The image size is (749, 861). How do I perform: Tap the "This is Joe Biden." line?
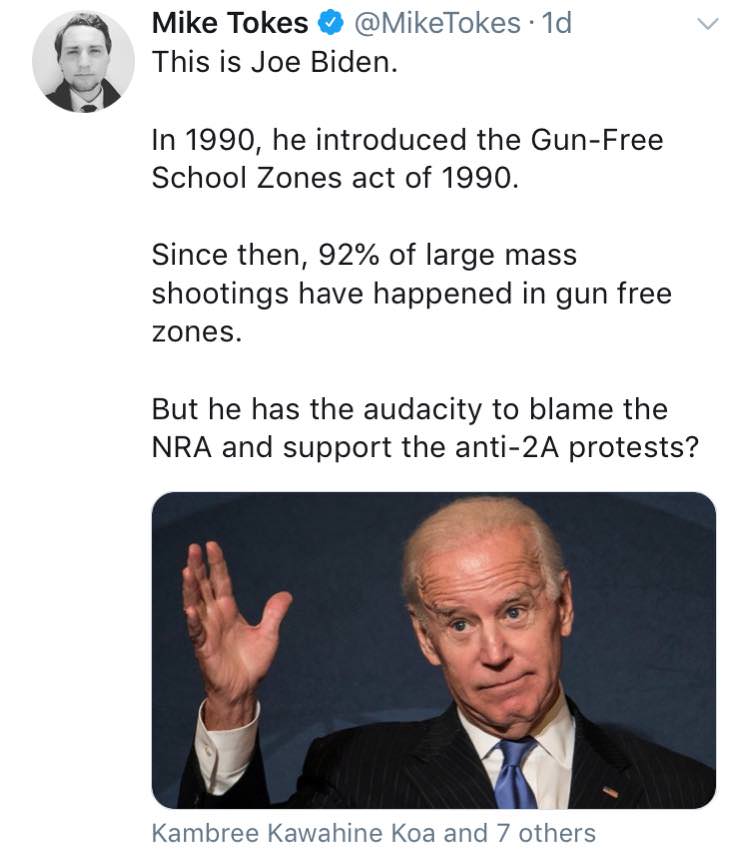pyautogui.click(x=275, y=62)
